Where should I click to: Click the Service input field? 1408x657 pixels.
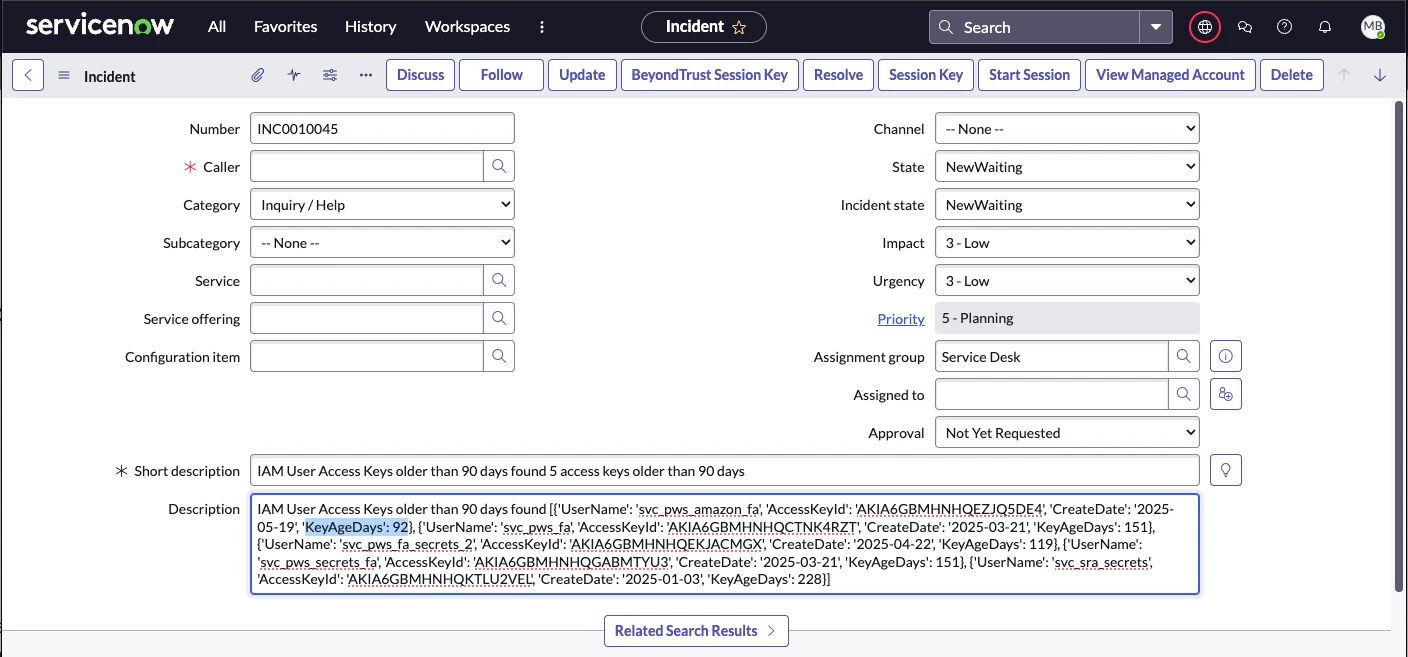367,281
